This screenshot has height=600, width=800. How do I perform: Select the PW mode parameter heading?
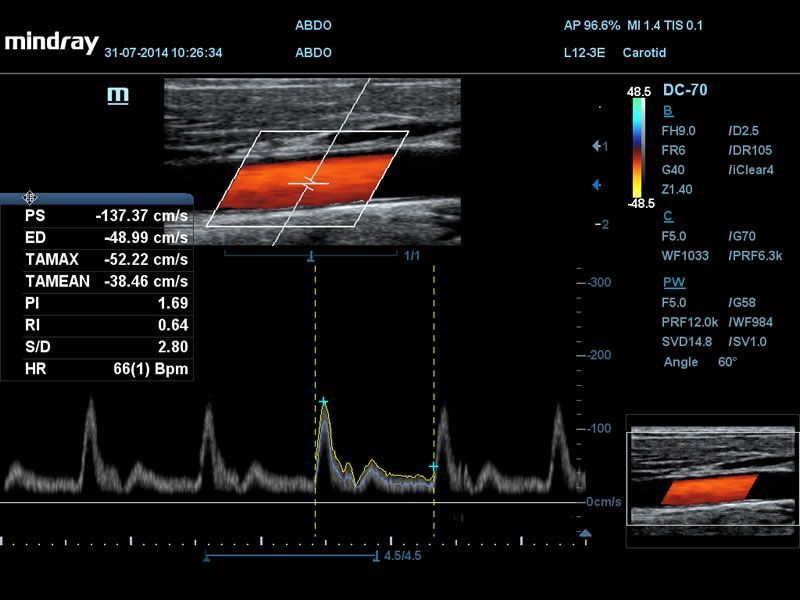click(674, 282)
